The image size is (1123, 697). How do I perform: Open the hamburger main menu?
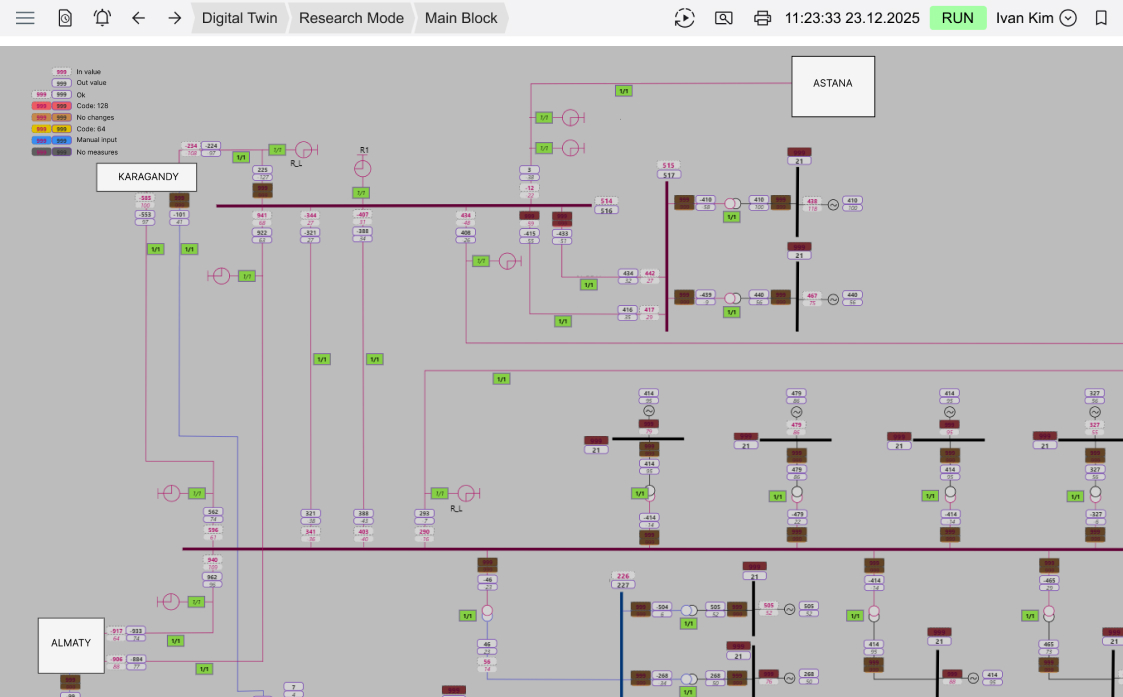pos(25,18)
